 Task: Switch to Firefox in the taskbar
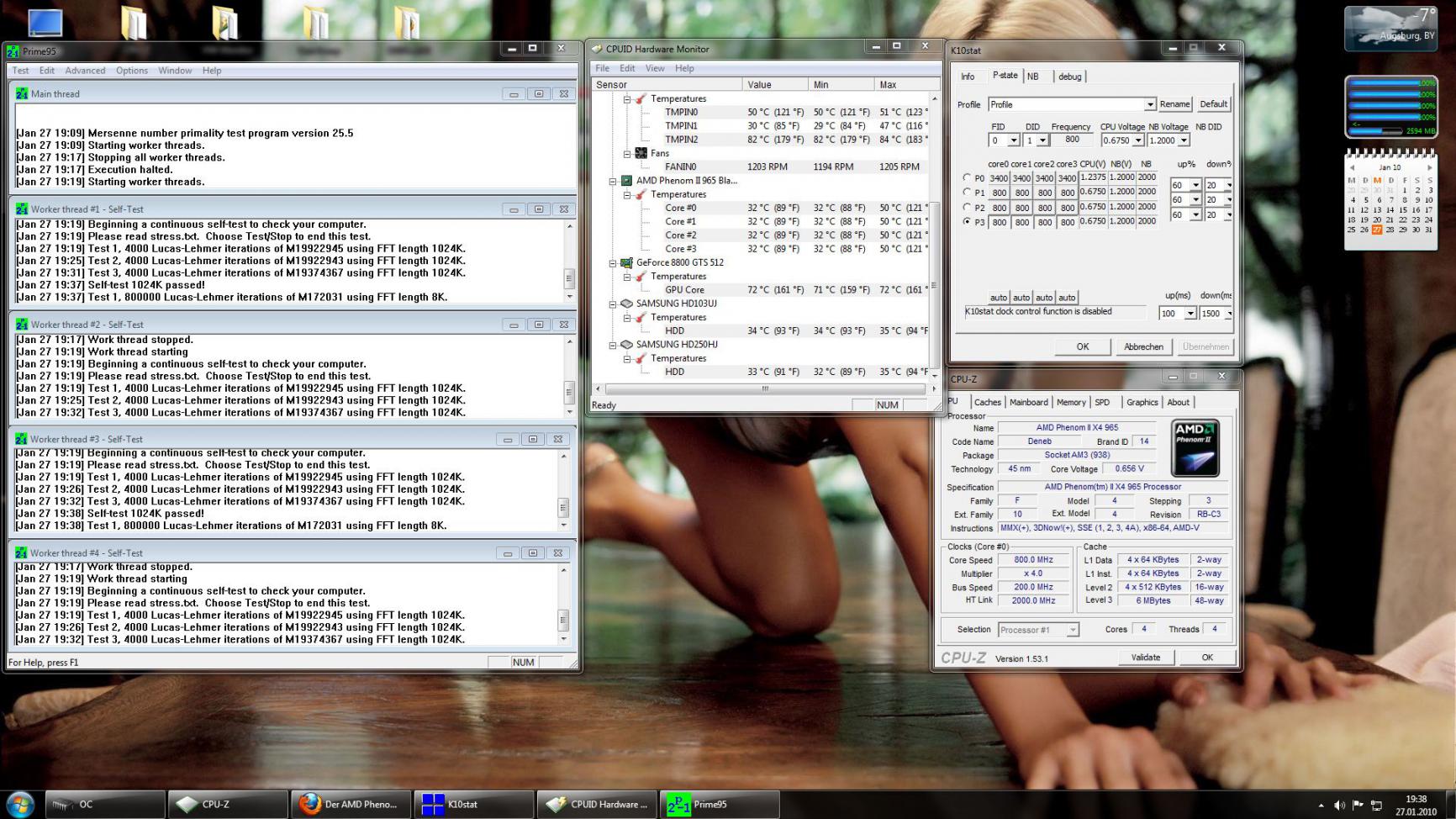pos(353,805)
